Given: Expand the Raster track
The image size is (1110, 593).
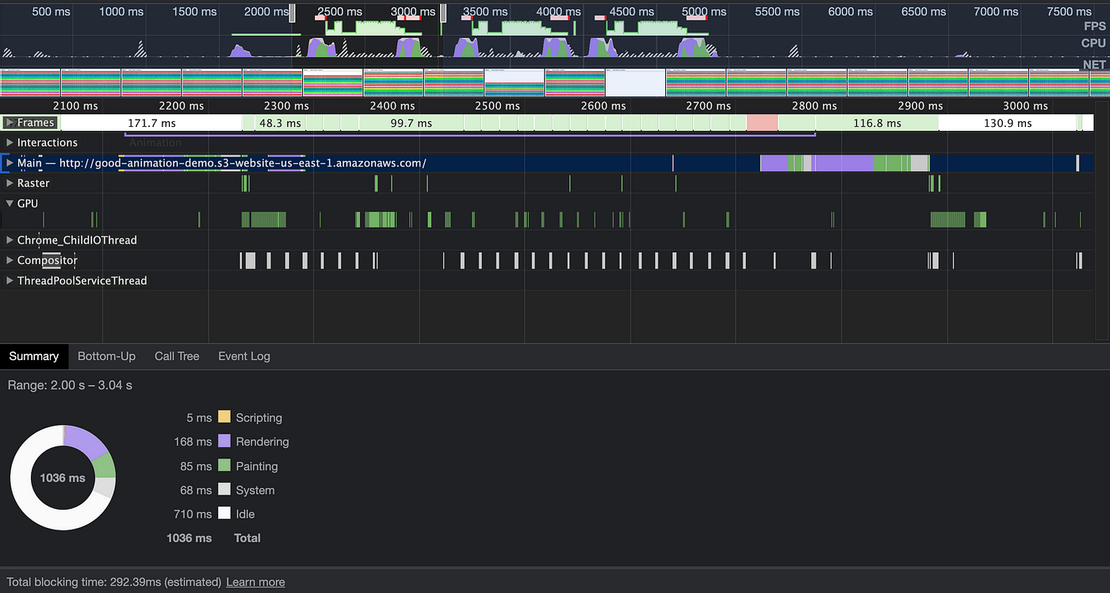Looking at the screenshot, I should pos(10,183).
